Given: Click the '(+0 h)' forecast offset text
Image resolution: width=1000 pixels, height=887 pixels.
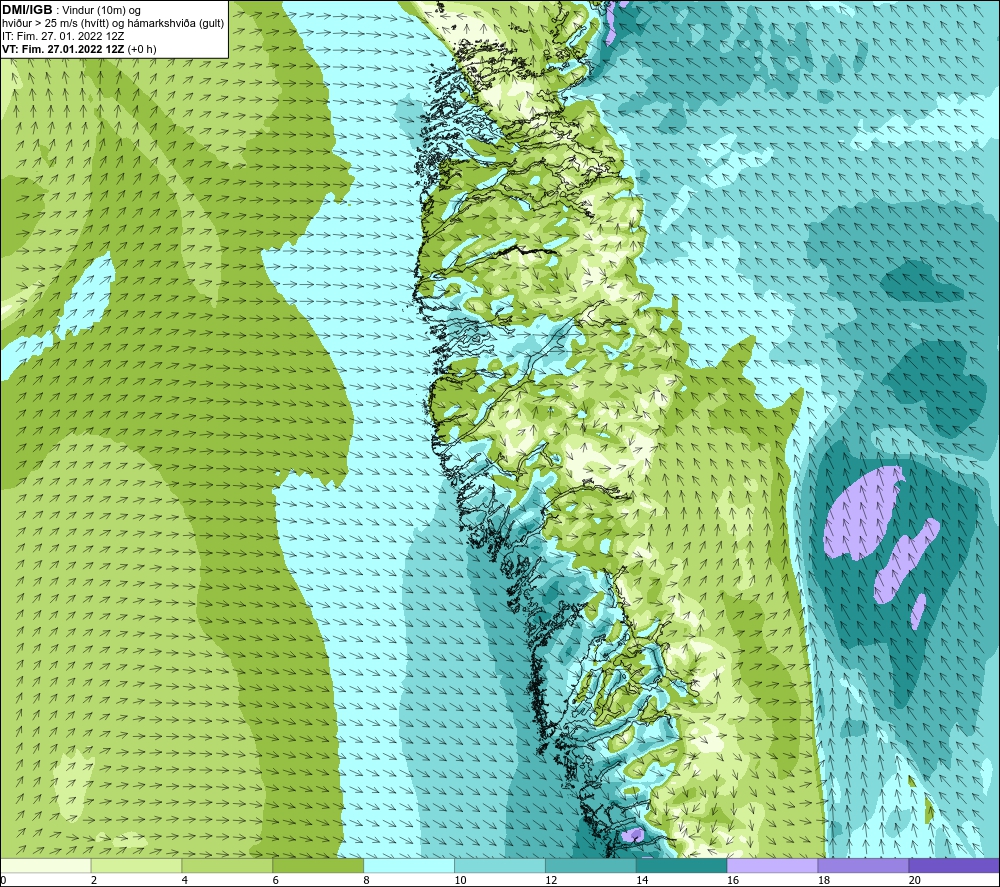Looking at the screenshot, I should [x=142, y=49].
